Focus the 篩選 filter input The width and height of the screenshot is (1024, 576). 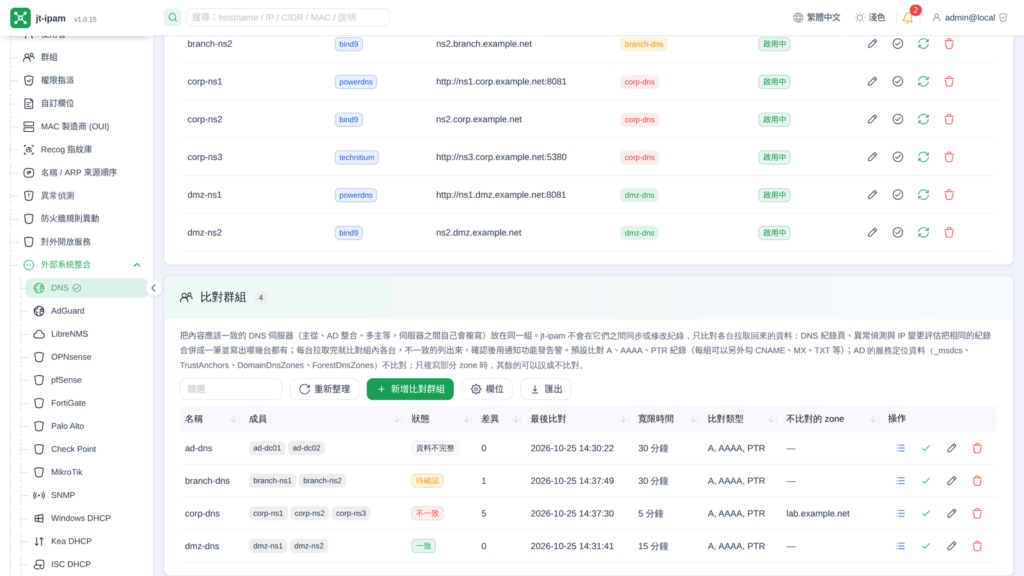231,389
